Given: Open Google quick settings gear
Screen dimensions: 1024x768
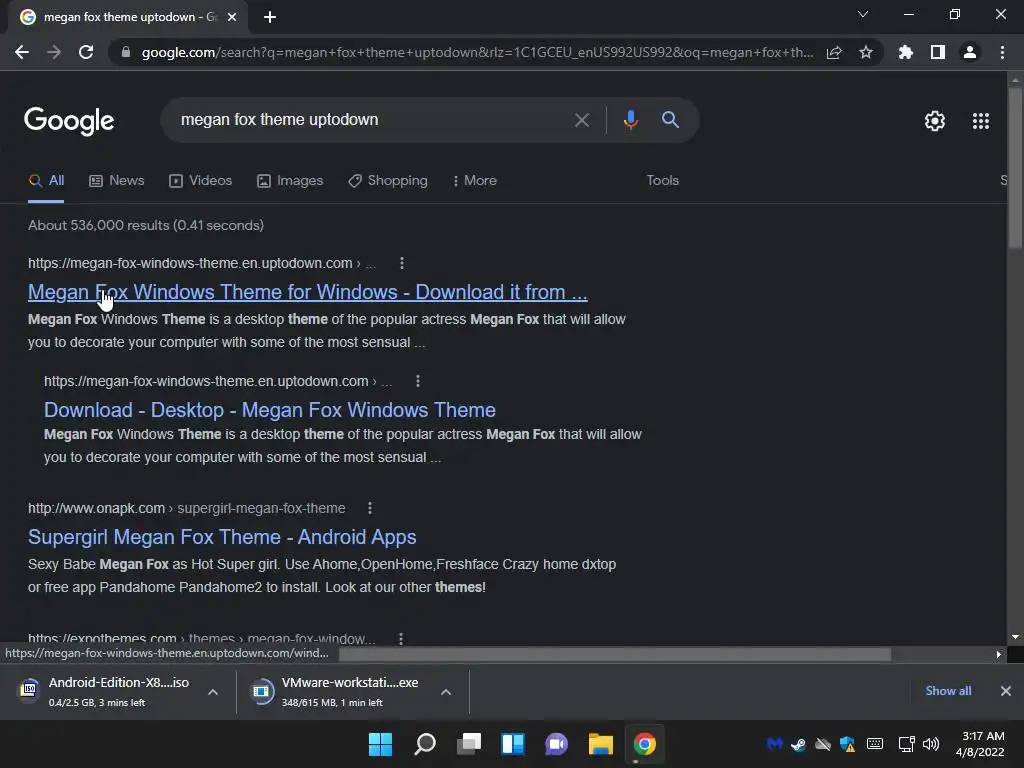Looking at the screenshot, I should click(935, 121).
